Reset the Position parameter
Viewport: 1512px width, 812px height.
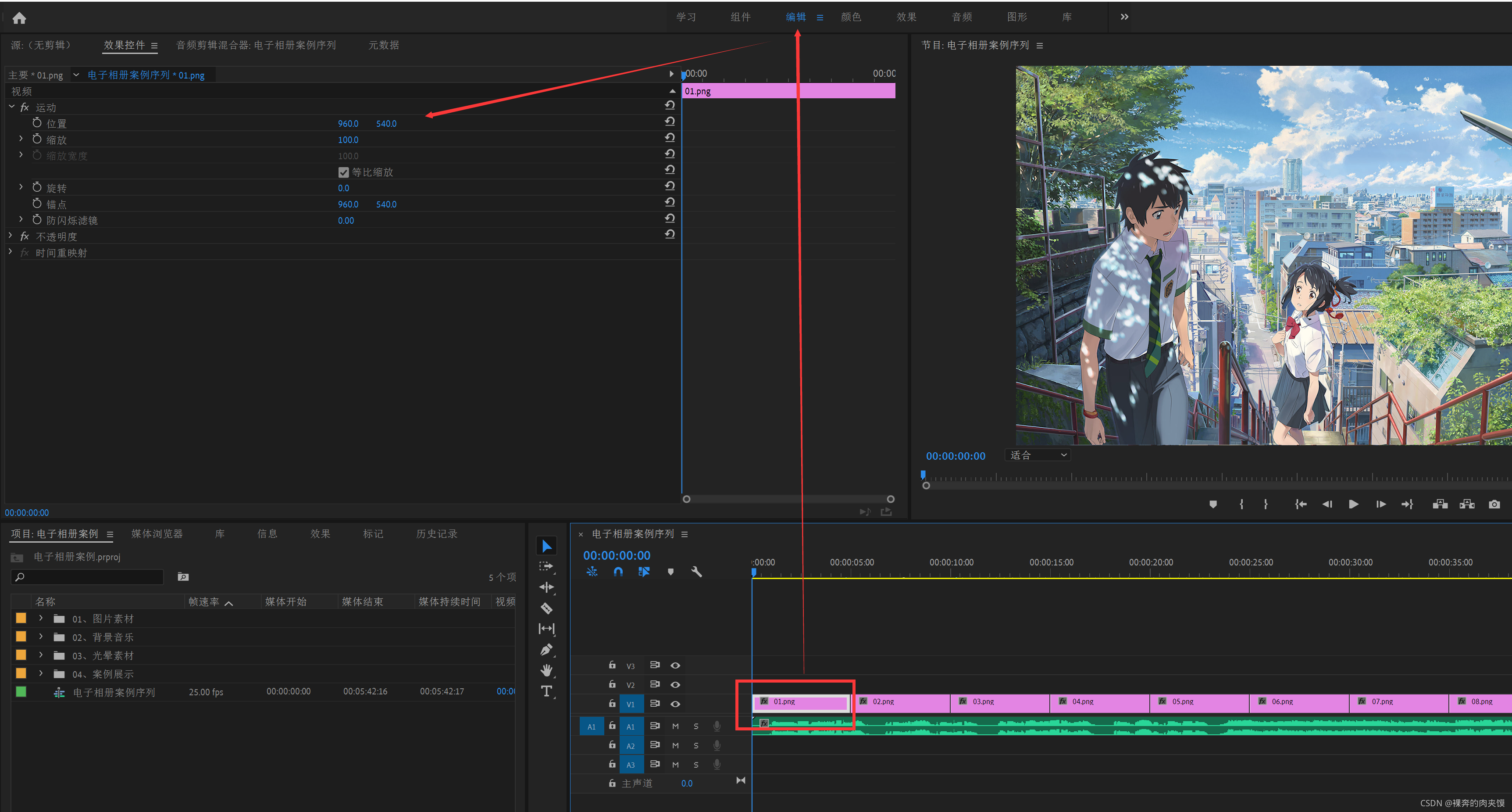tap(670, 122)
